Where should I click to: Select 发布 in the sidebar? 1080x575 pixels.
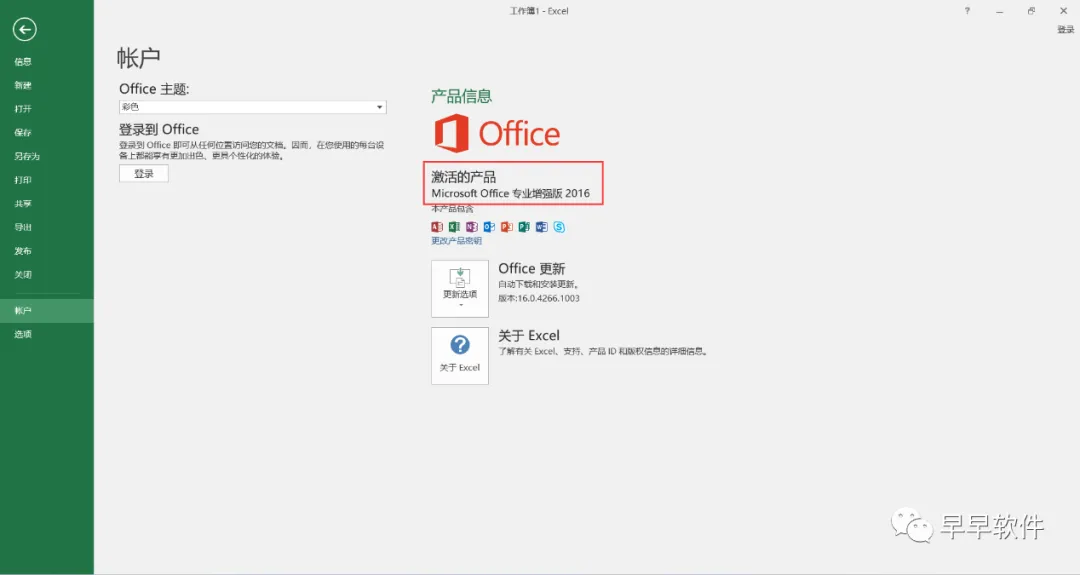[x=47, y=251]
